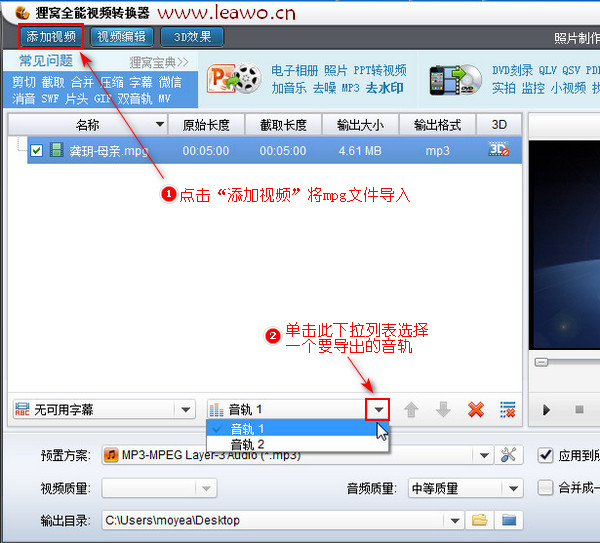600x543 pixels.
Task: Click the 00:05:00 original length cell
Action: (206, 151)
